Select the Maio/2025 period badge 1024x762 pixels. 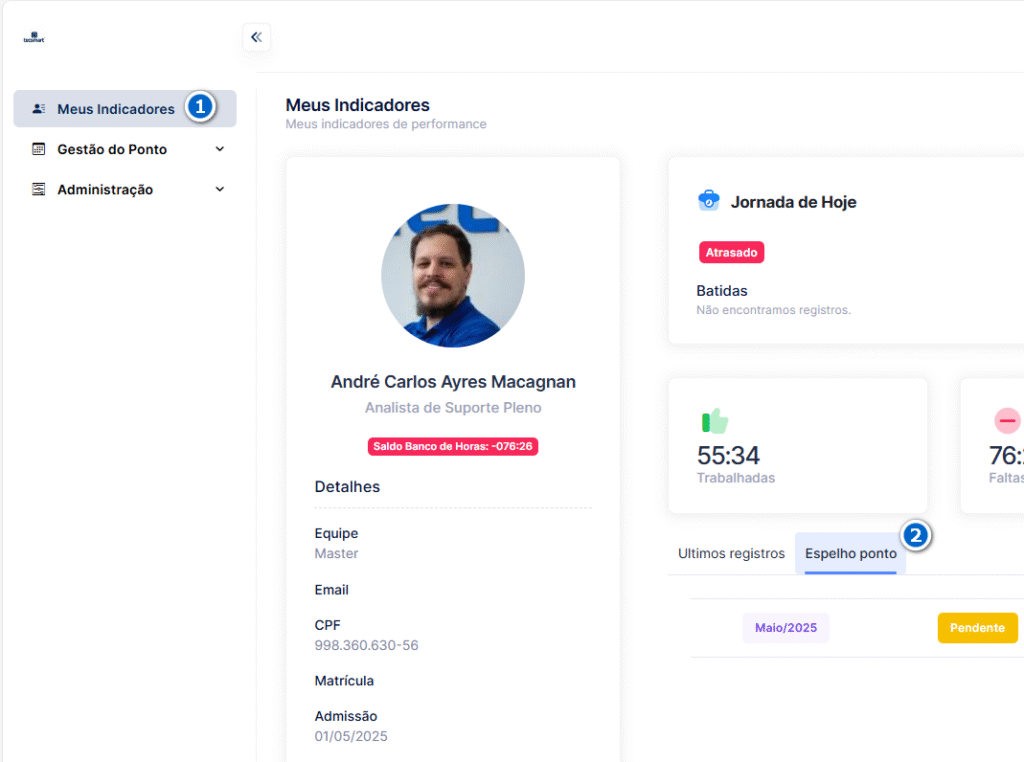click(x=786, y=627)
